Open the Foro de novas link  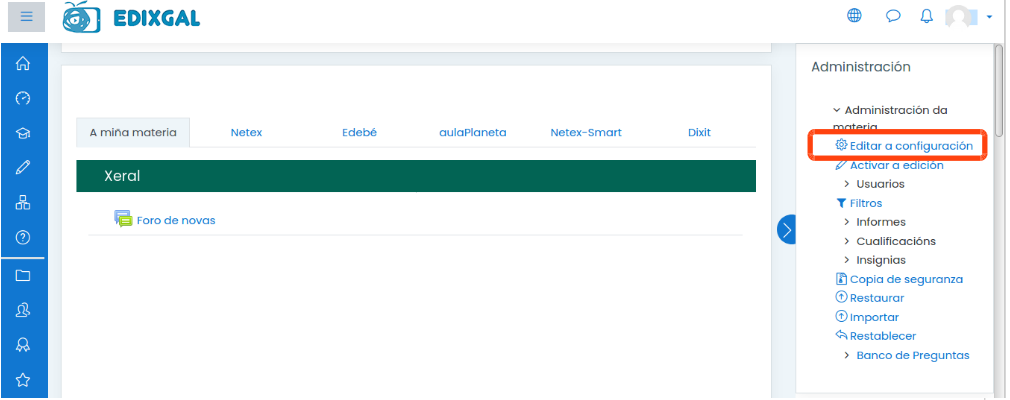pyautogui.click(x=175, y=220)
